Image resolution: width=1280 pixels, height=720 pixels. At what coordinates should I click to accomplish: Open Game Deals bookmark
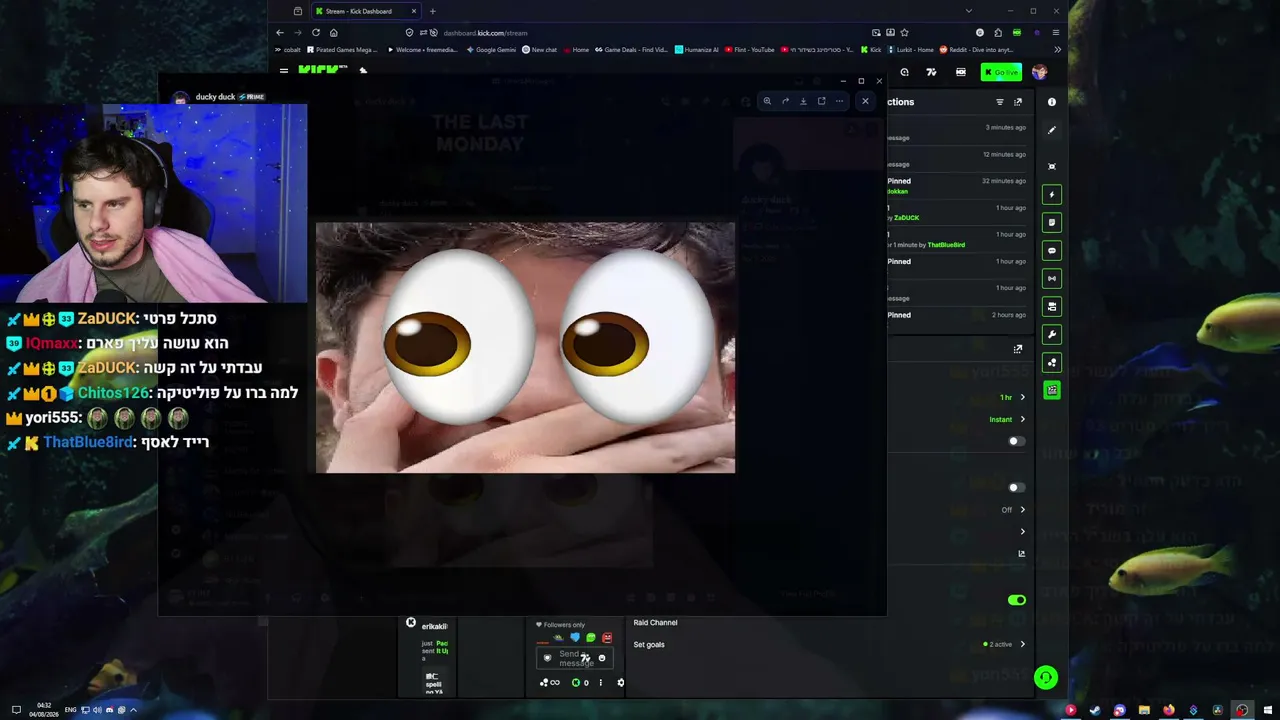click(x=631, y=49)
